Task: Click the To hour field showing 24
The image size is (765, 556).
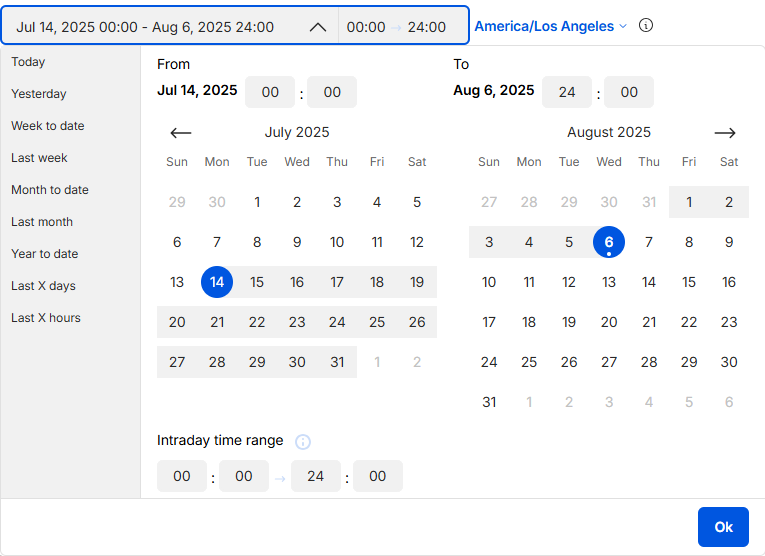Action: pos(567,92)
